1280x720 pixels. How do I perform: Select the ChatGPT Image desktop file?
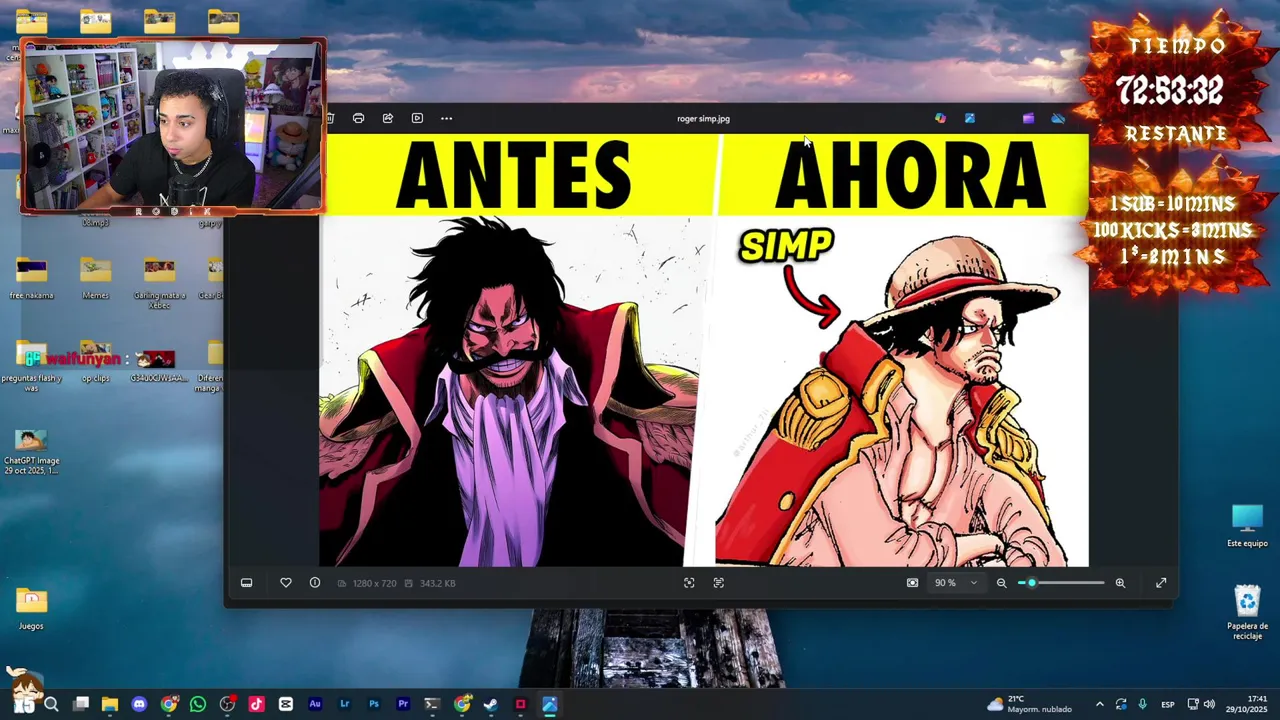31,451
